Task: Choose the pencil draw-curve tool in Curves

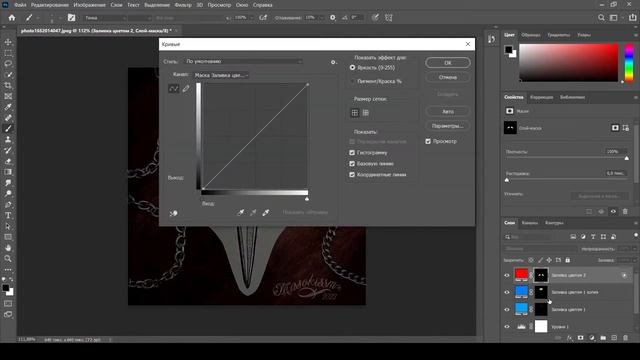Action: click(x=186, y=89)
